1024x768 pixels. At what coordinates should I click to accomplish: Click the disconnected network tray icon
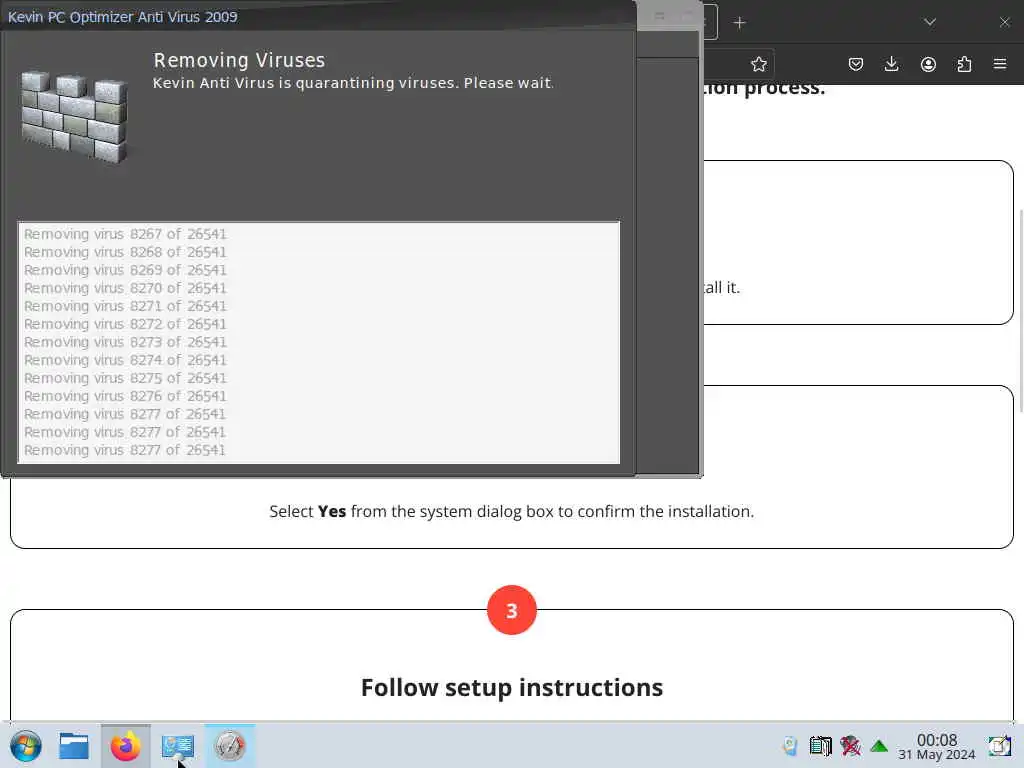[850, 746]
